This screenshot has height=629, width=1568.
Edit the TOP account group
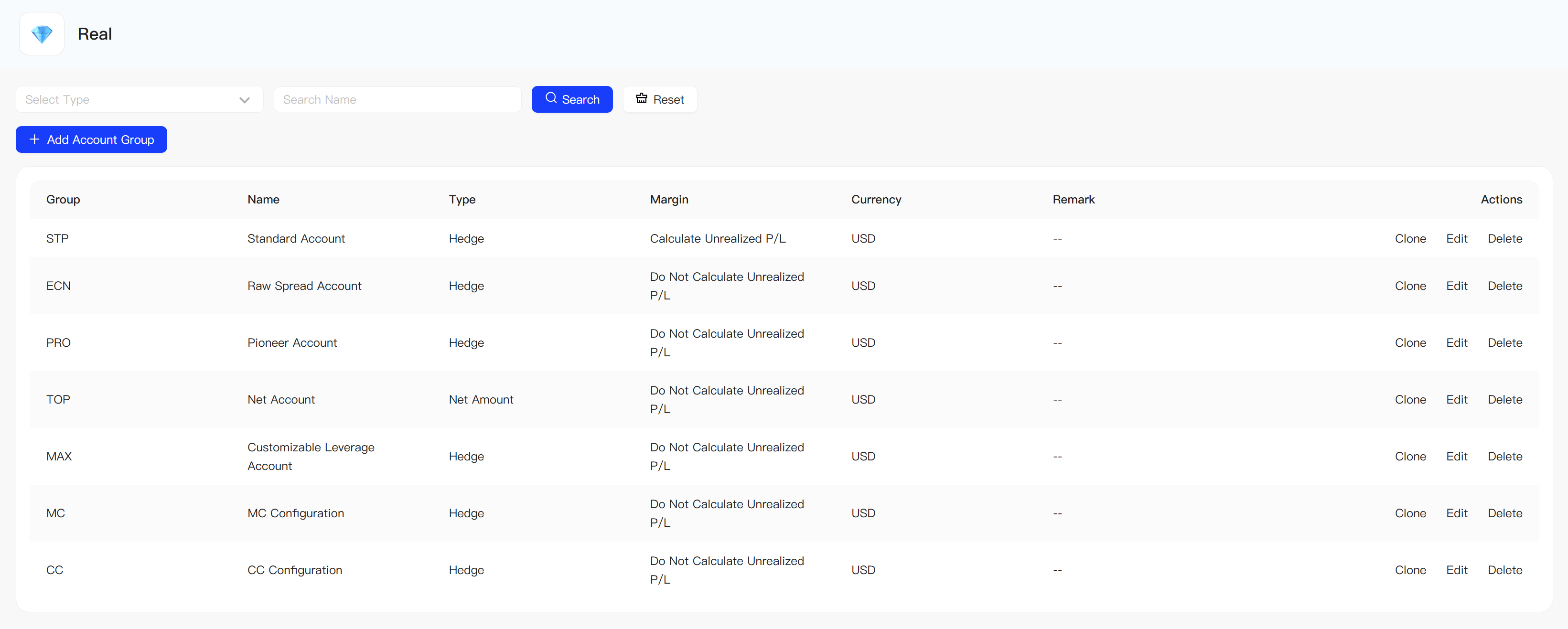click(x=1457, y=400)
